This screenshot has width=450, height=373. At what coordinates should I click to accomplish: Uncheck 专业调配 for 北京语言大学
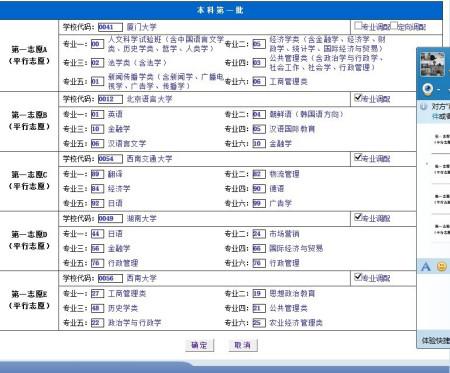tap(358, 98)
